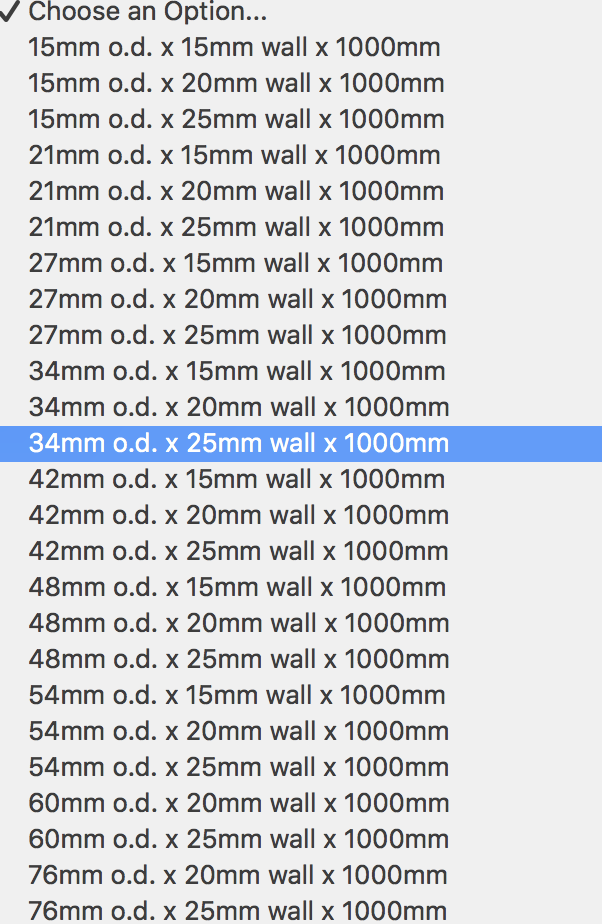Choose 15mm o.d. x 15mm wall option

(x=235, y=47)
